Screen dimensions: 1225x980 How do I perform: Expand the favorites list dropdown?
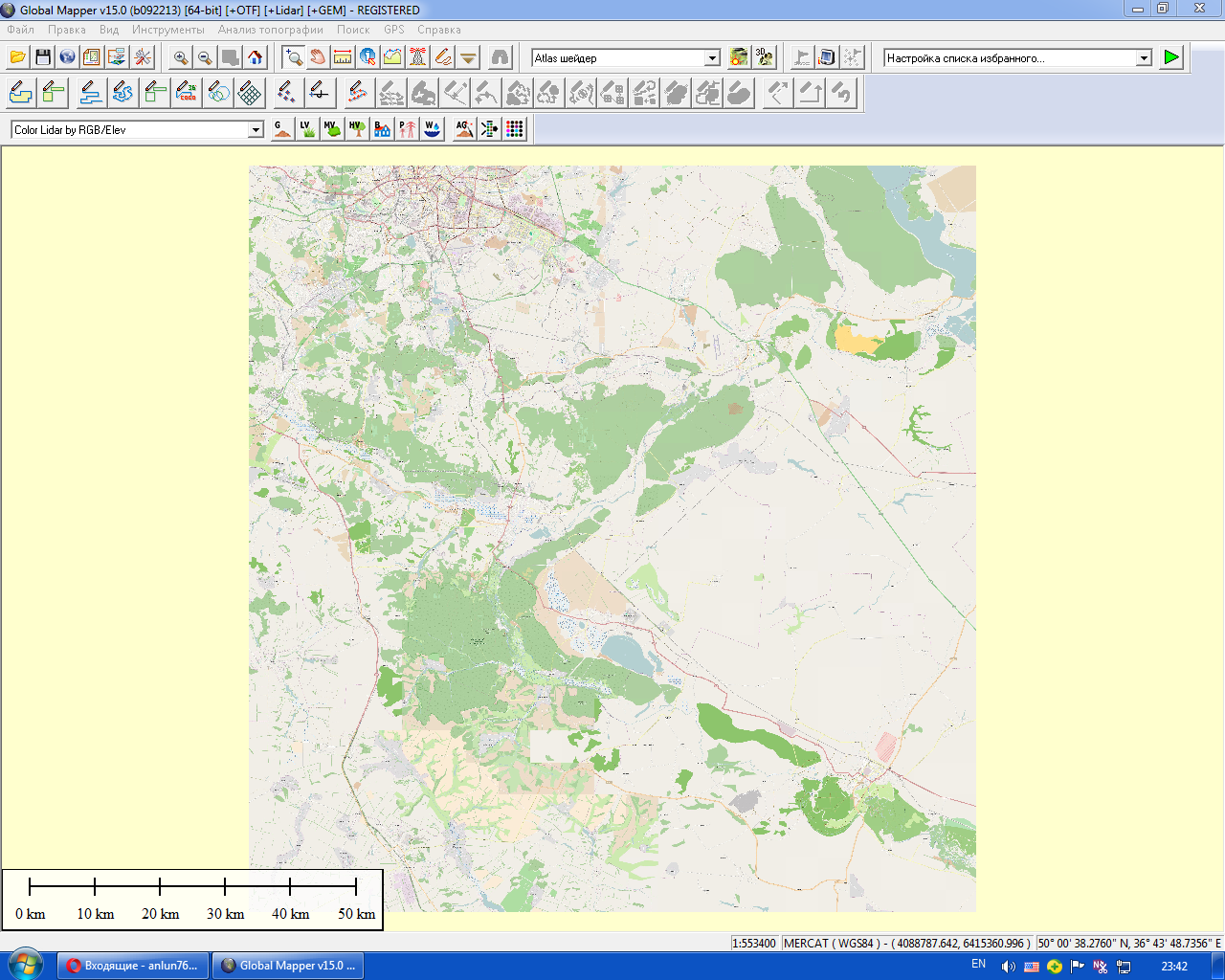[x=1144, y=58]
